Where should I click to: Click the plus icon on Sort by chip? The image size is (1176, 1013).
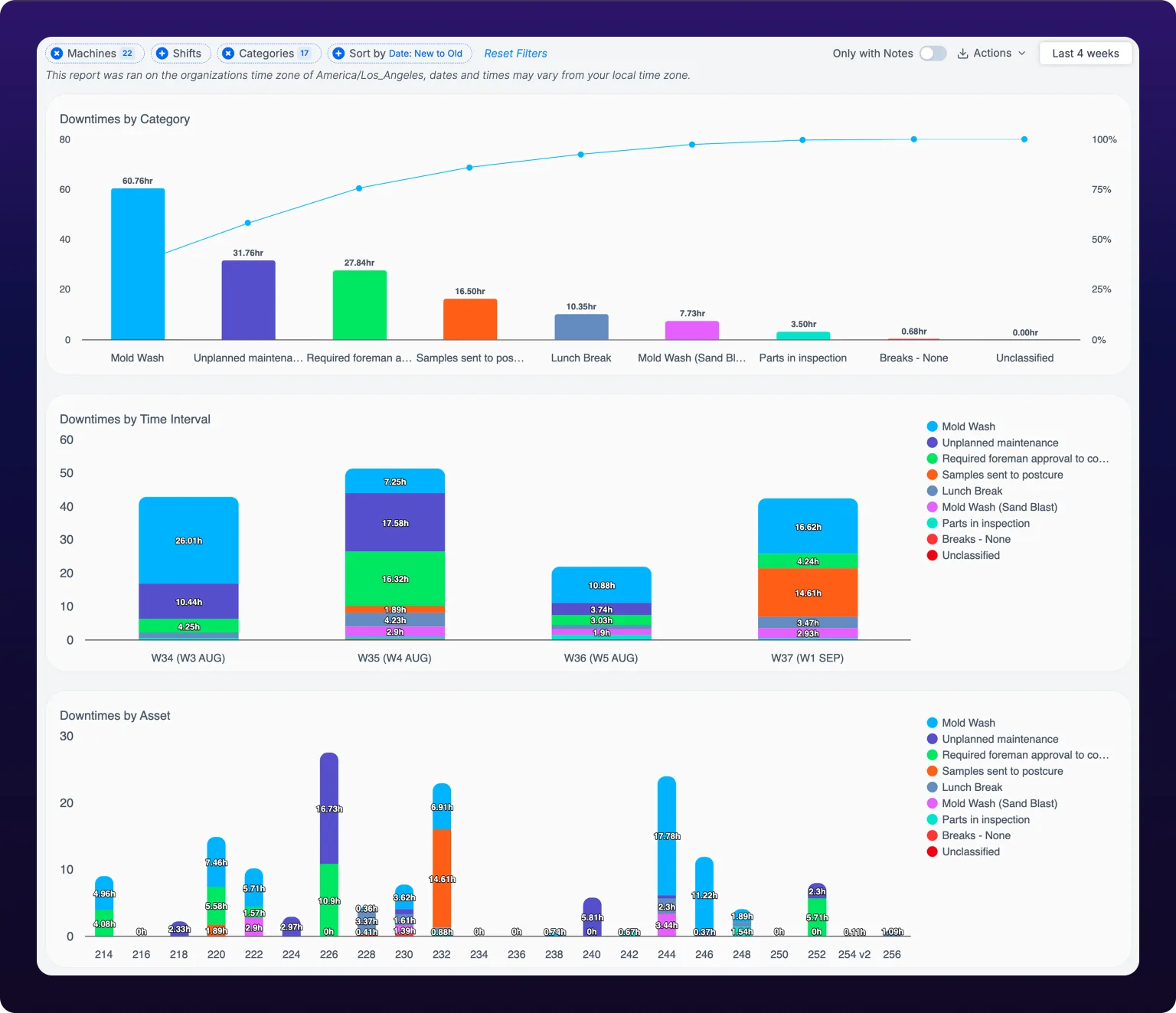point(338,54)
